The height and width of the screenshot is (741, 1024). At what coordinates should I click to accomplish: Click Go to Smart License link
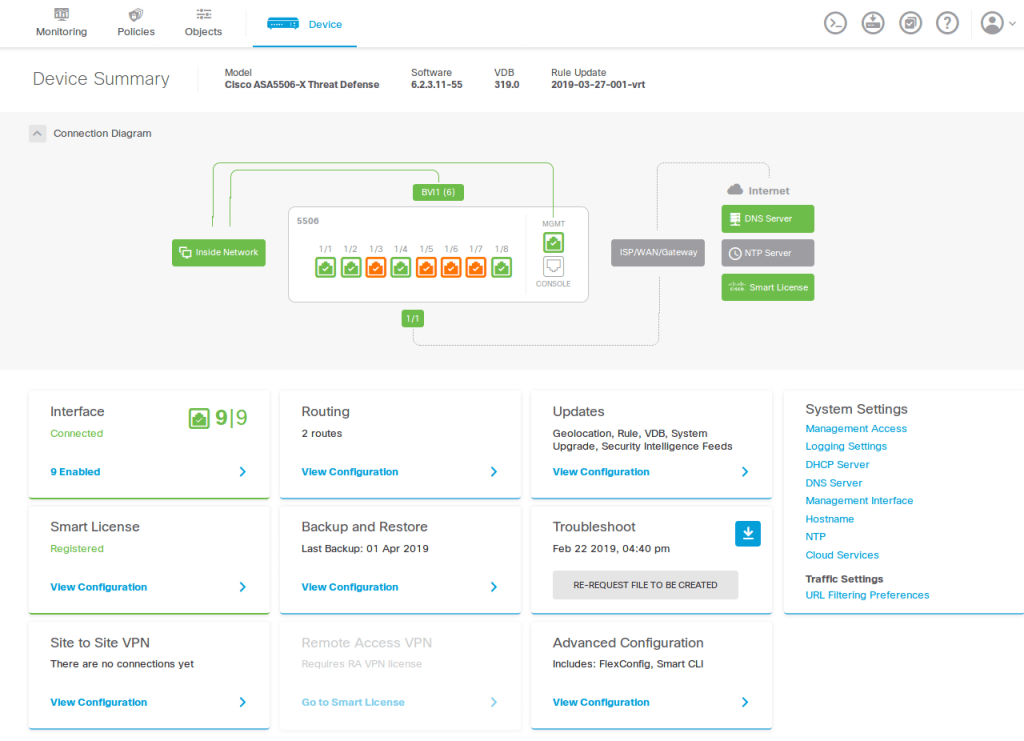tap(353, 702)
